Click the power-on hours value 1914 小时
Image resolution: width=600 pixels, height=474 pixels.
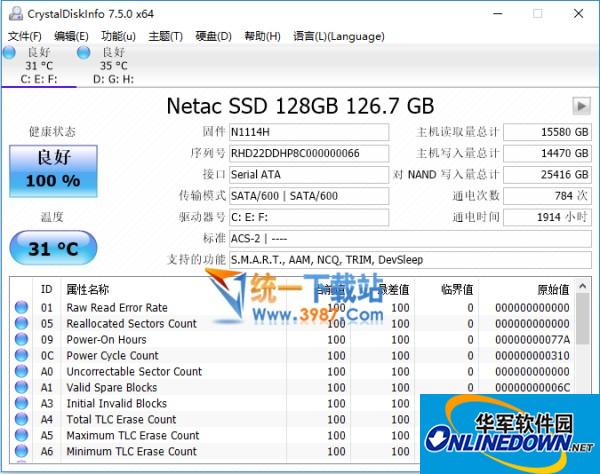click(547, 217)
